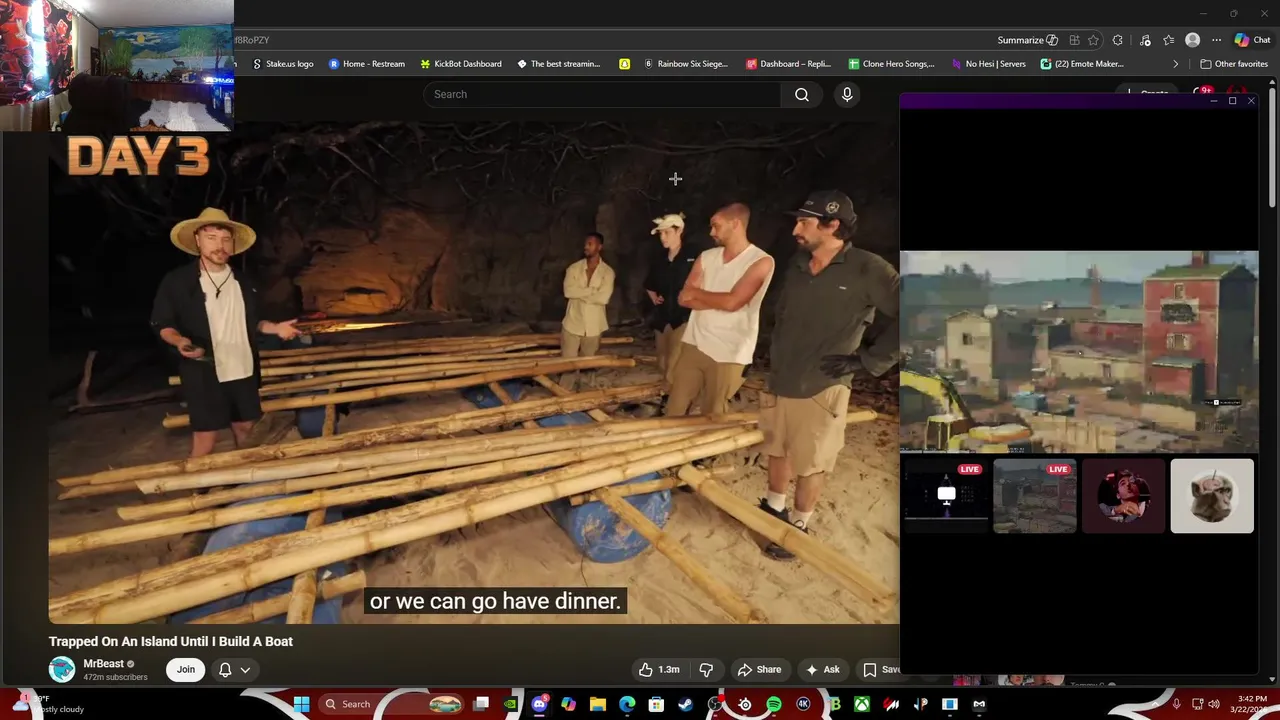Open Copilot from taskbar
The width and height of the screenshot is (1280, 720).
click(568, 704)
